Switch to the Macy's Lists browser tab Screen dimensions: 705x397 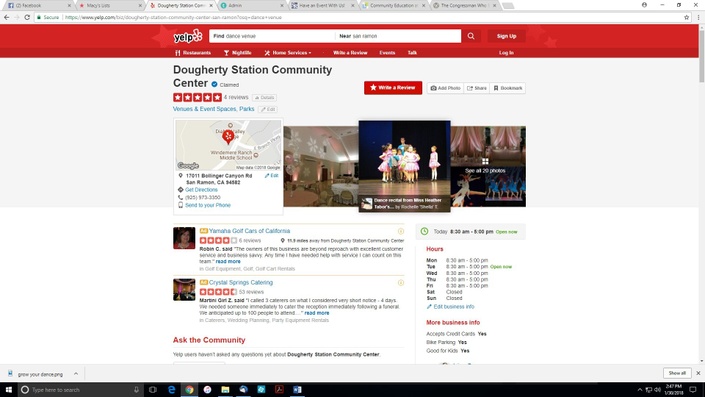click(x=109, y=5)
